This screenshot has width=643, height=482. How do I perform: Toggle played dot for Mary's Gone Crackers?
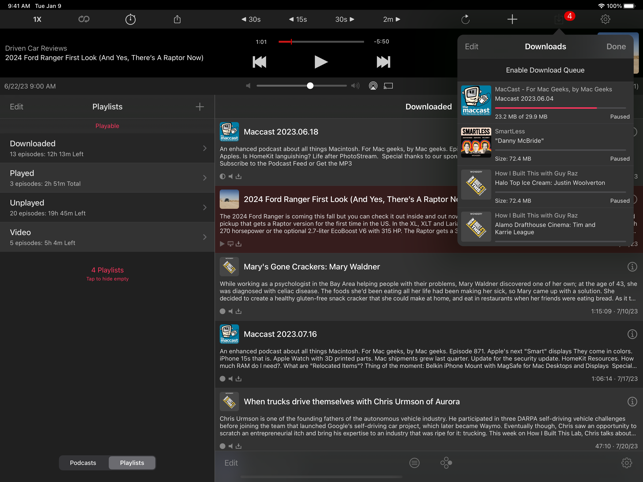coord(222,311)
